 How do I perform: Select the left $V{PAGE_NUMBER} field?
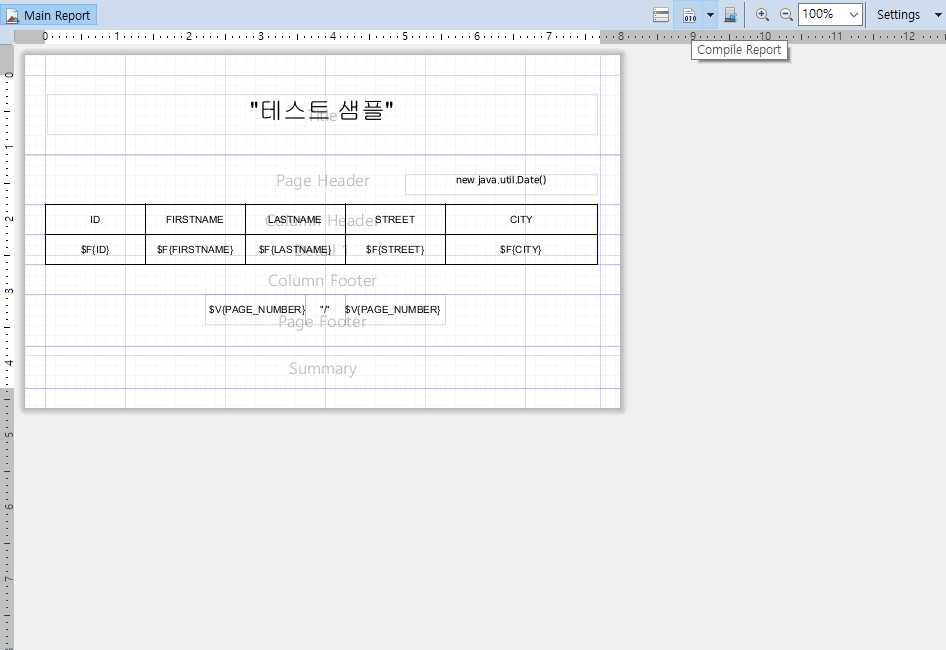[256, 310]
